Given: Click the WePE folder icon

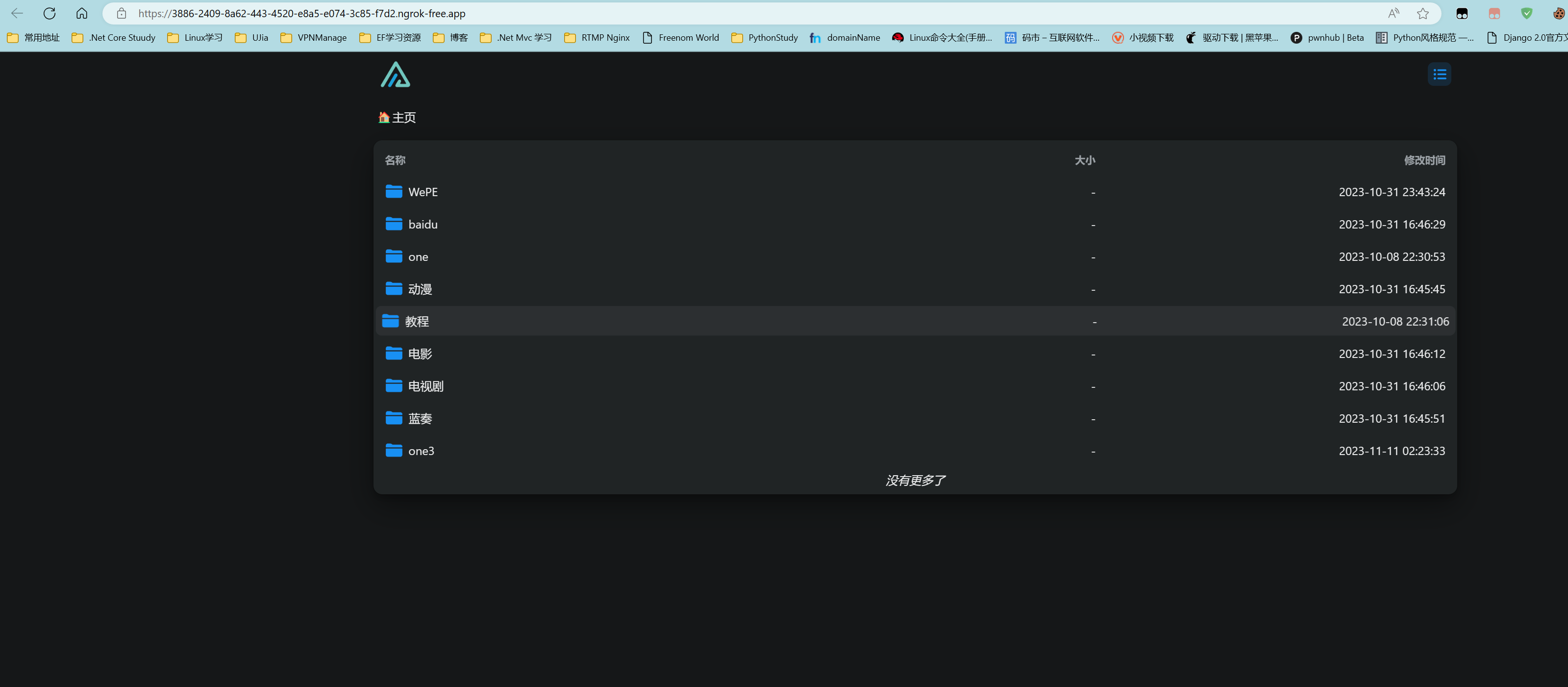Looking at the screenshot, I should (394, 192).
